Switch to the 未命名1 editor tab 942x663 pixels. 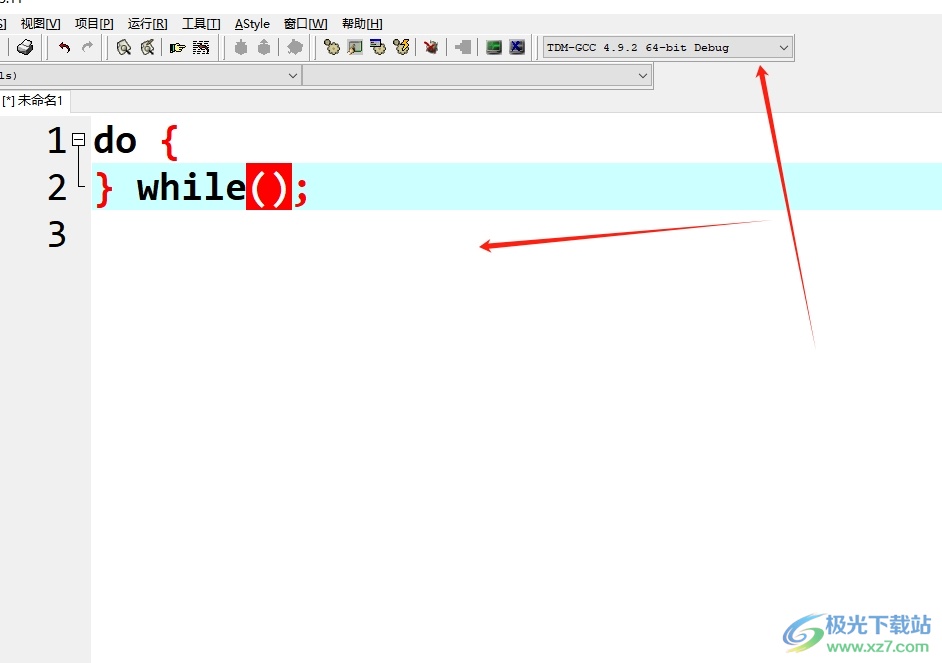[34, 100]
